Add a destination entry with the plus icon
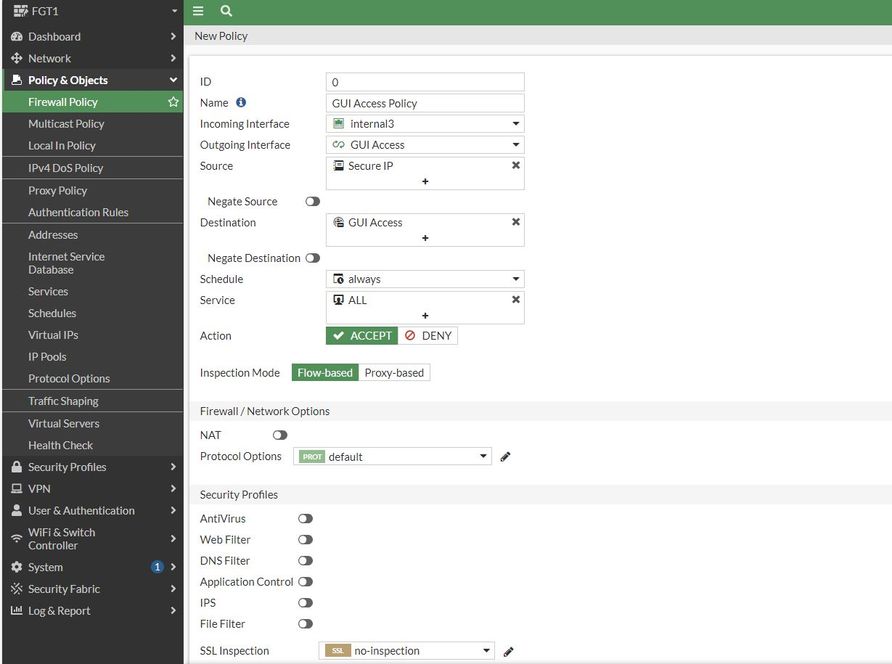This screenshot has width=892, height=664. click(x=425, y=238)
